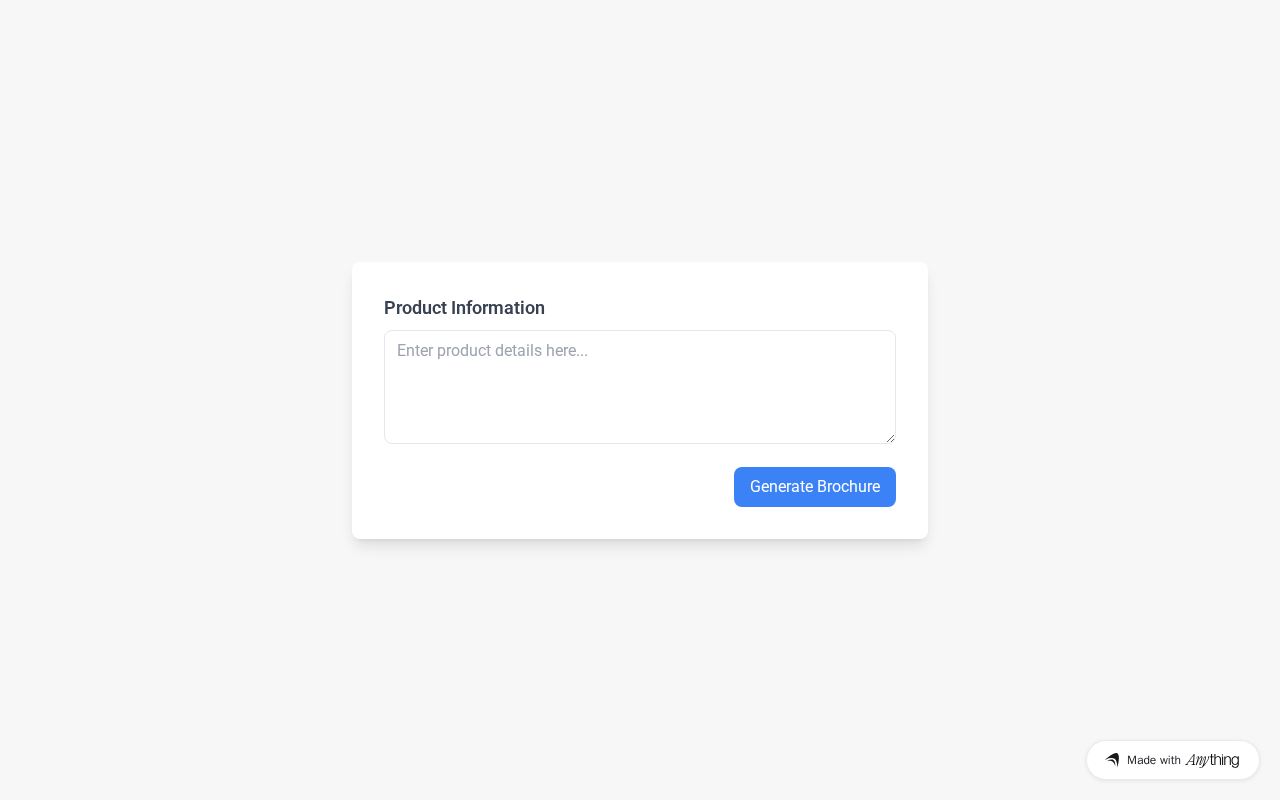
Task: Click the Anything wordmark in the badge
Action: 1212,760
